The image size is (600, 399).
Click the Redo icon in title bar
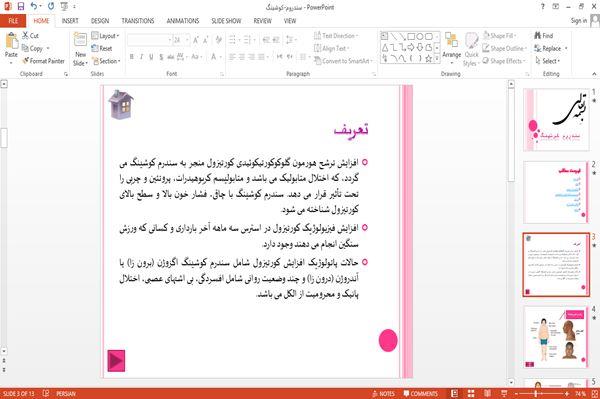(x=51, y=6)
